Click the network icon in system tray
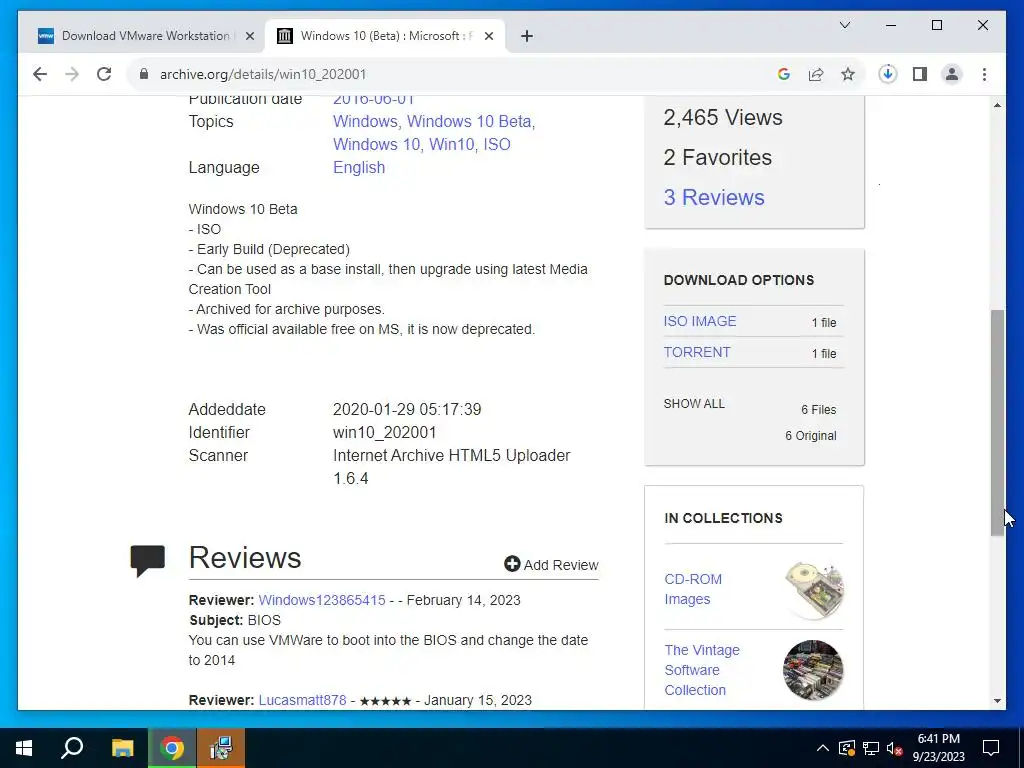 (x=871, y=748)
